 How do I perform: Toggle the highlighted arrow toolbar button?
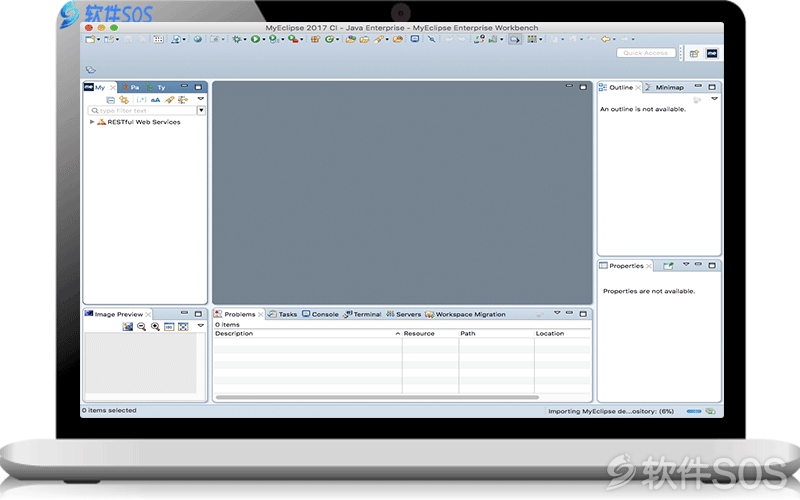(515, 39)
